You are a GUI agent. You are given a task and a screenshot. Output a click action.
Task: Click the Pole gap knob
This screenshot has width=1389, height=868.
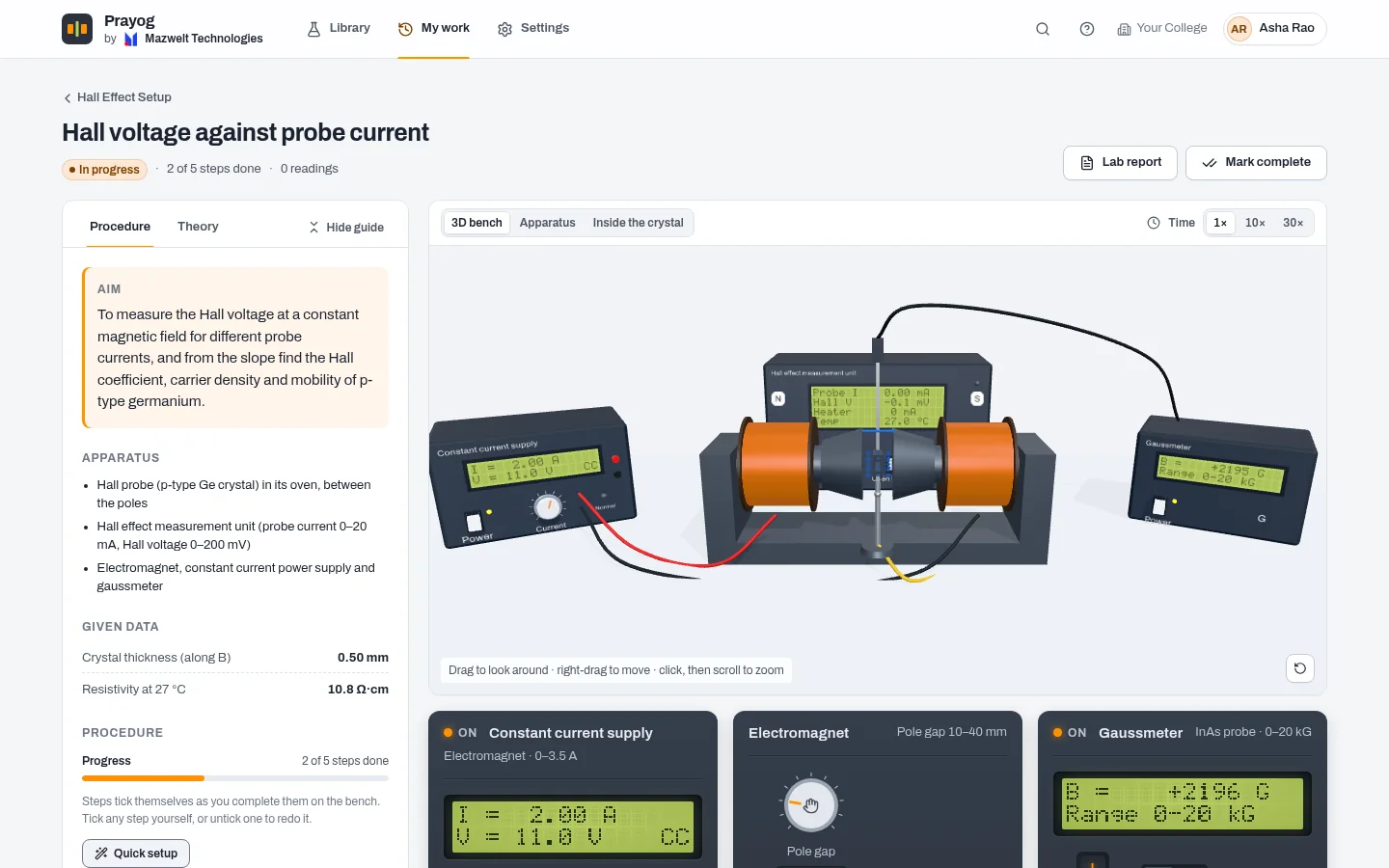click(810, 805)
